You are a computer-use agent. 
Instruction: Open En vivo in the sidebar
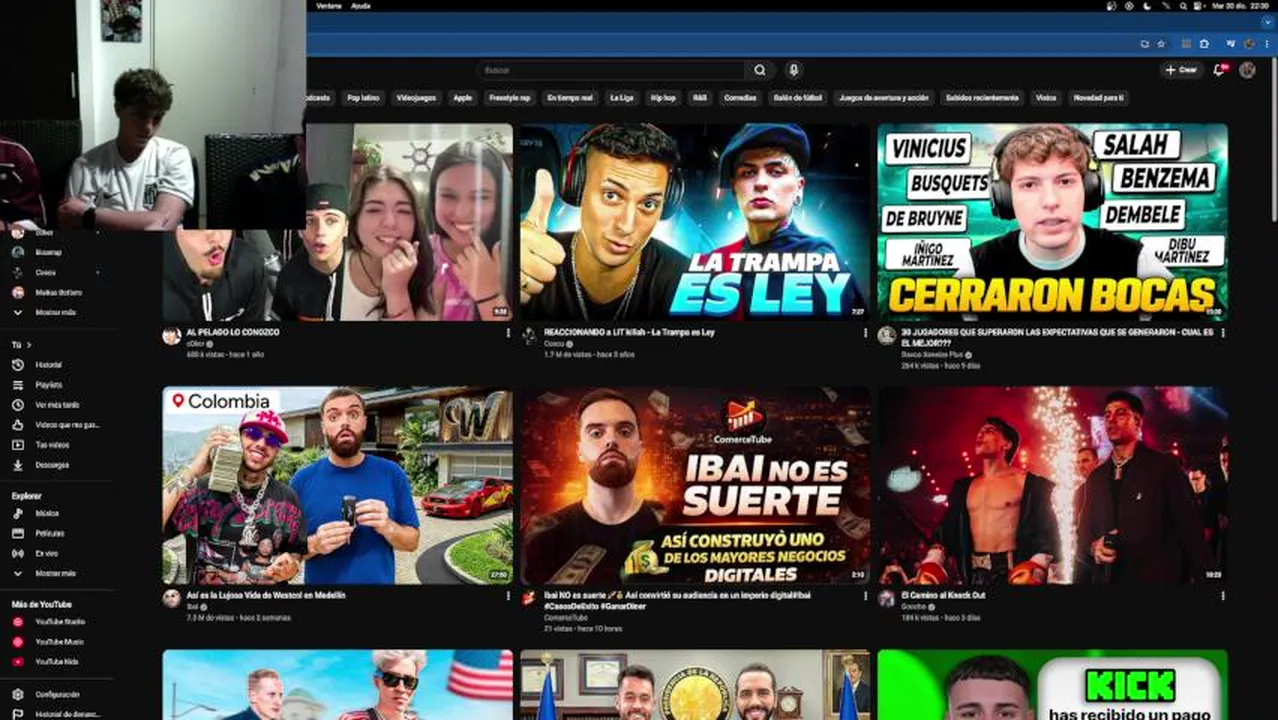coord(46,553)
